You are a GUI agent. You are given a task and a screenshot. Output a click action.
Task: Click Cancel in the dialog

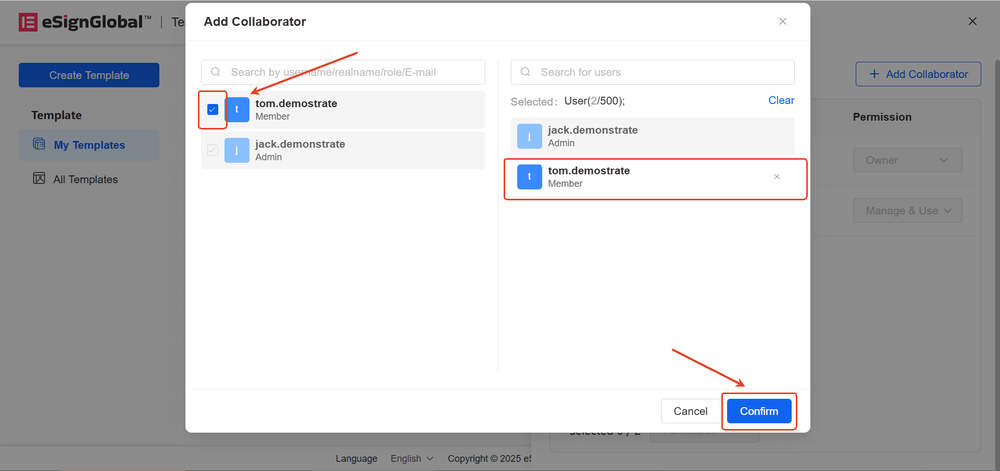coord(690,411)
